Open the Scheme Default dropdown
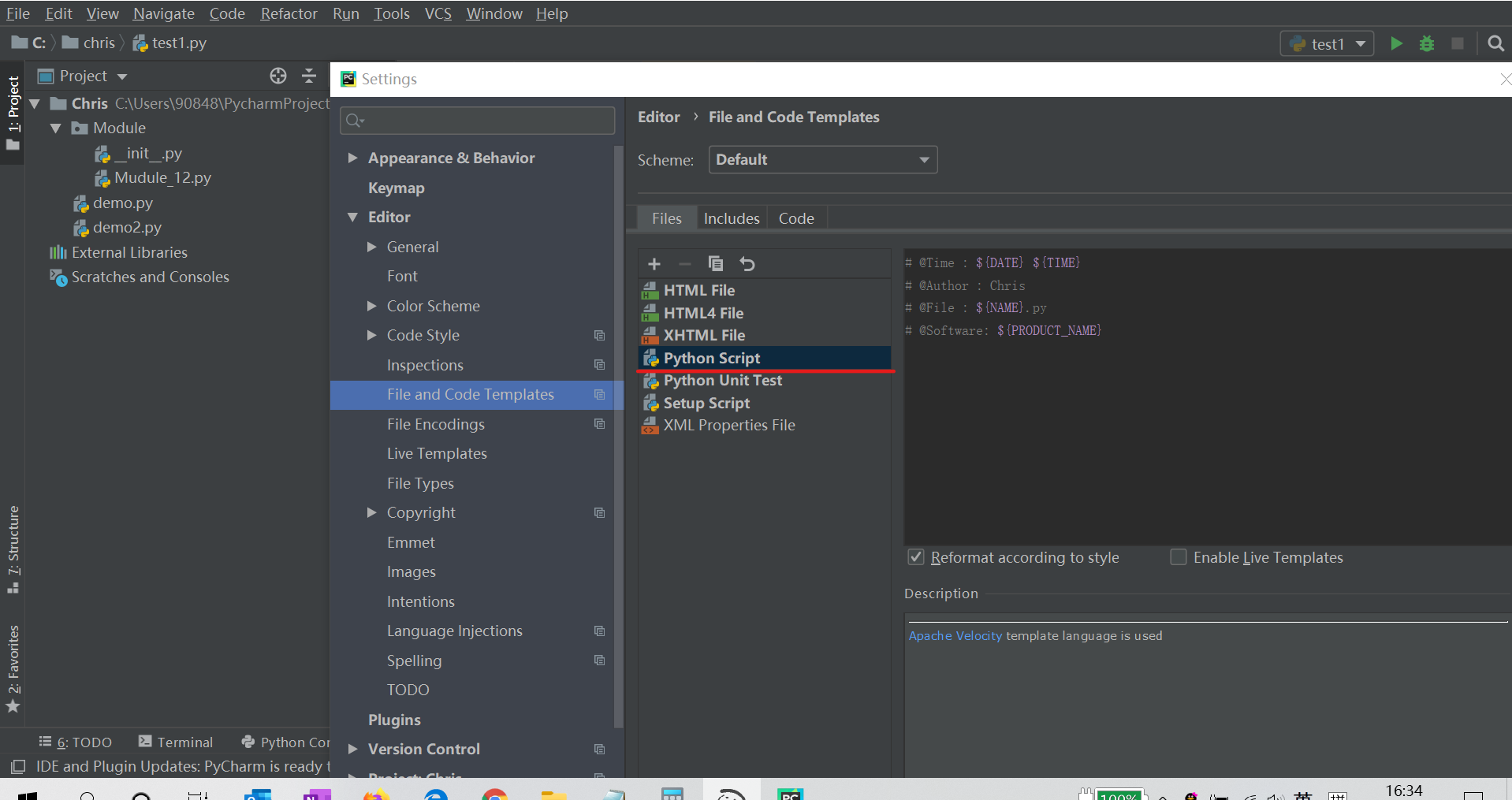 click(x=823, y=160)
